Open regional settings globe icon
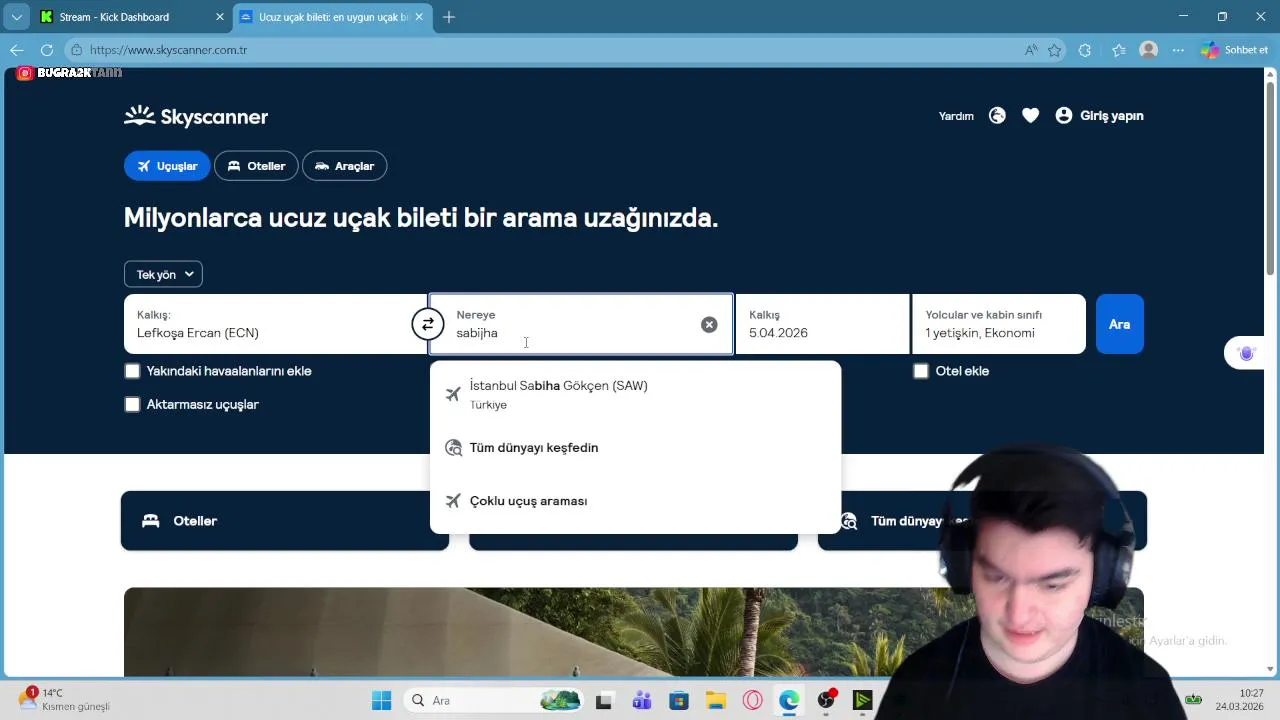The height and width of the screenshot is (720, 1280). click(x=997, y=116)
